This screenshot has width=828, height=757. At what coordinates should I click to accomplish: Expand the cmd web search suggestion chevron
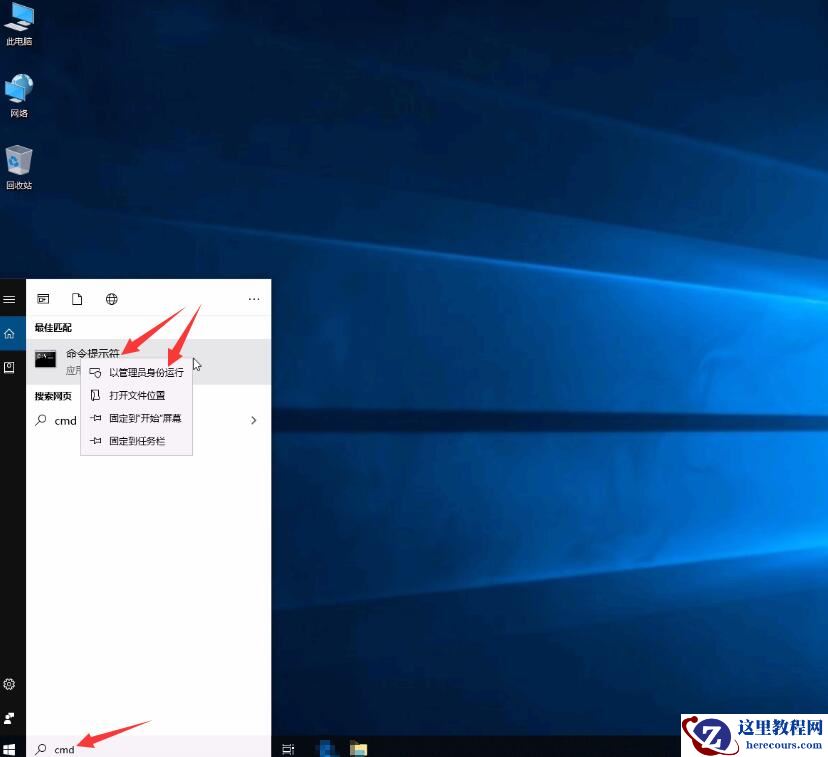[254, 420]
